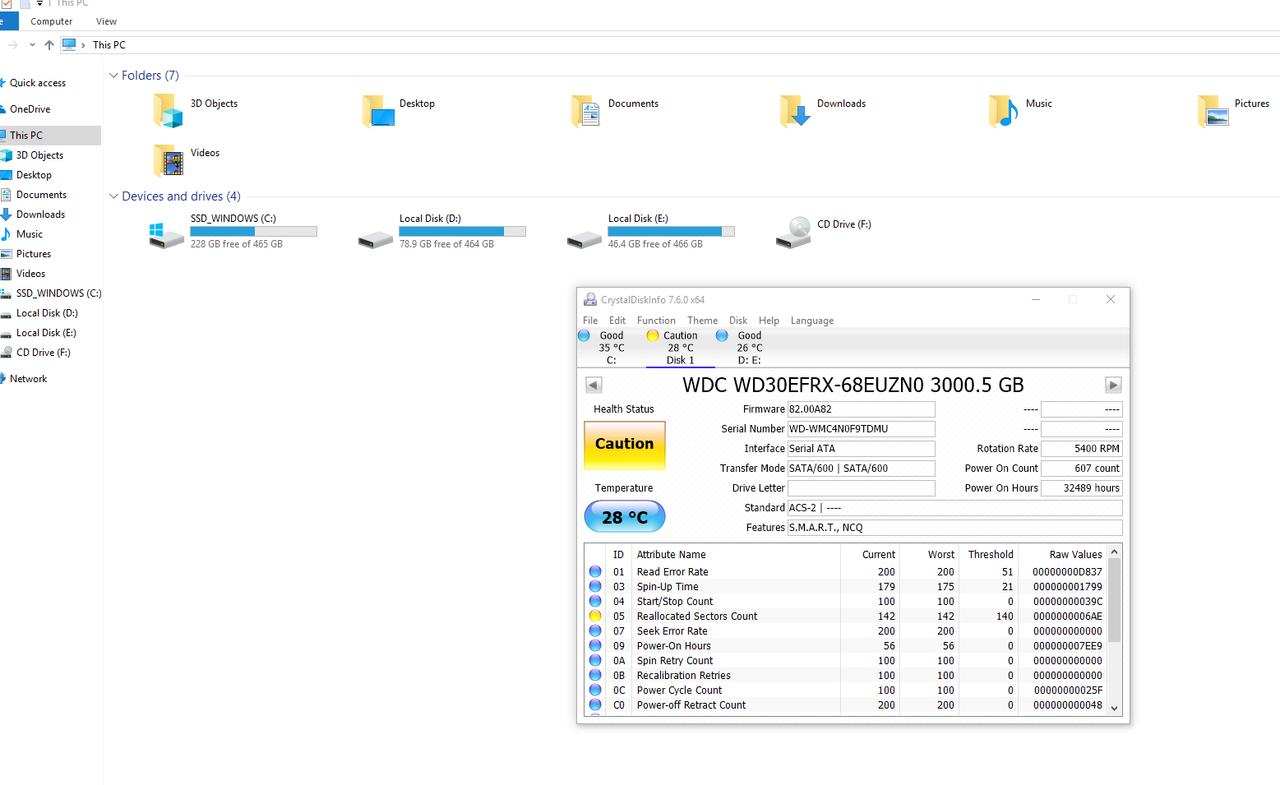Select the Local Disk (D:) drive icon
Image resolution: width=1280 pixels, height=785 pixels.
pyautogui.click(x=376, y=238)
